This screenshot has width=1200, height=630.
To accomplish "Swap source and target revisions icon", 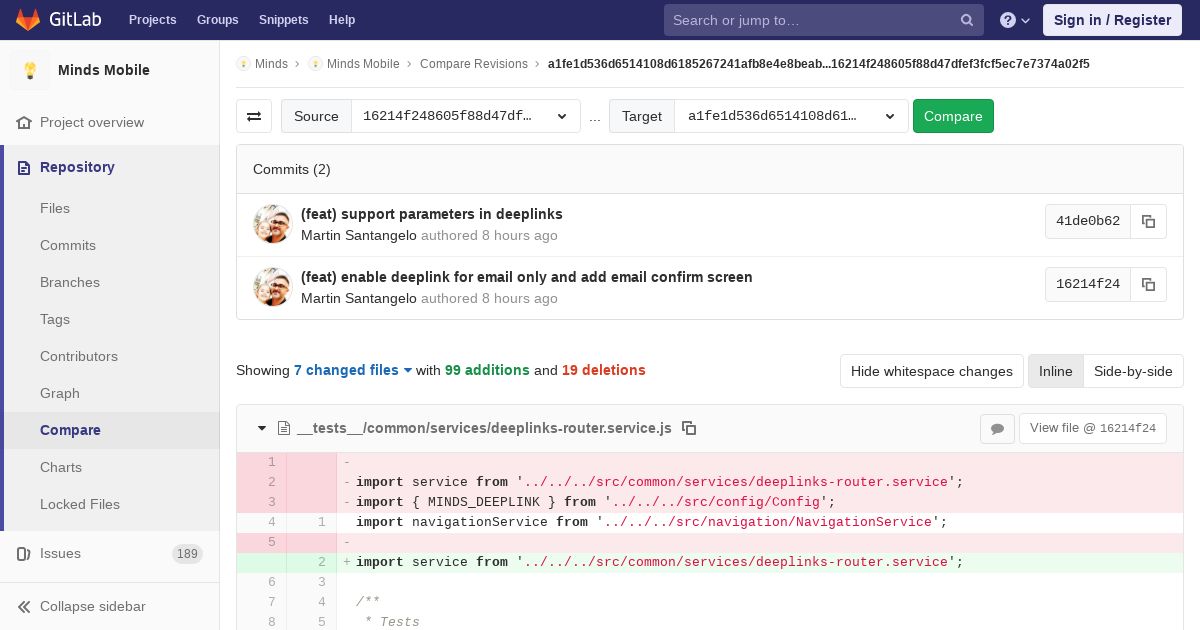I will click(x=254, y=116).
